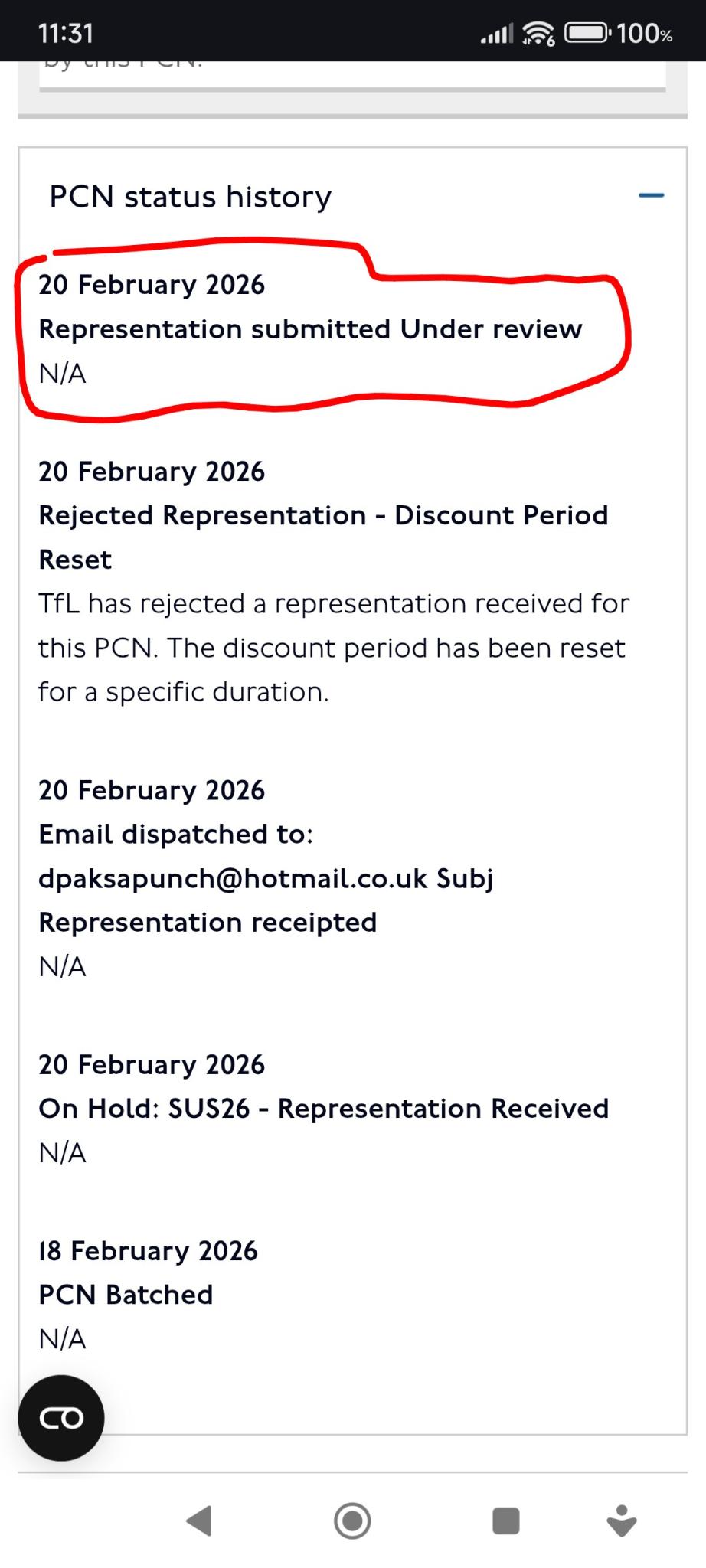Tap the 18 February 2026 date
The height and width of the screenshot is (1568, 706).
tap(148, 1250)
